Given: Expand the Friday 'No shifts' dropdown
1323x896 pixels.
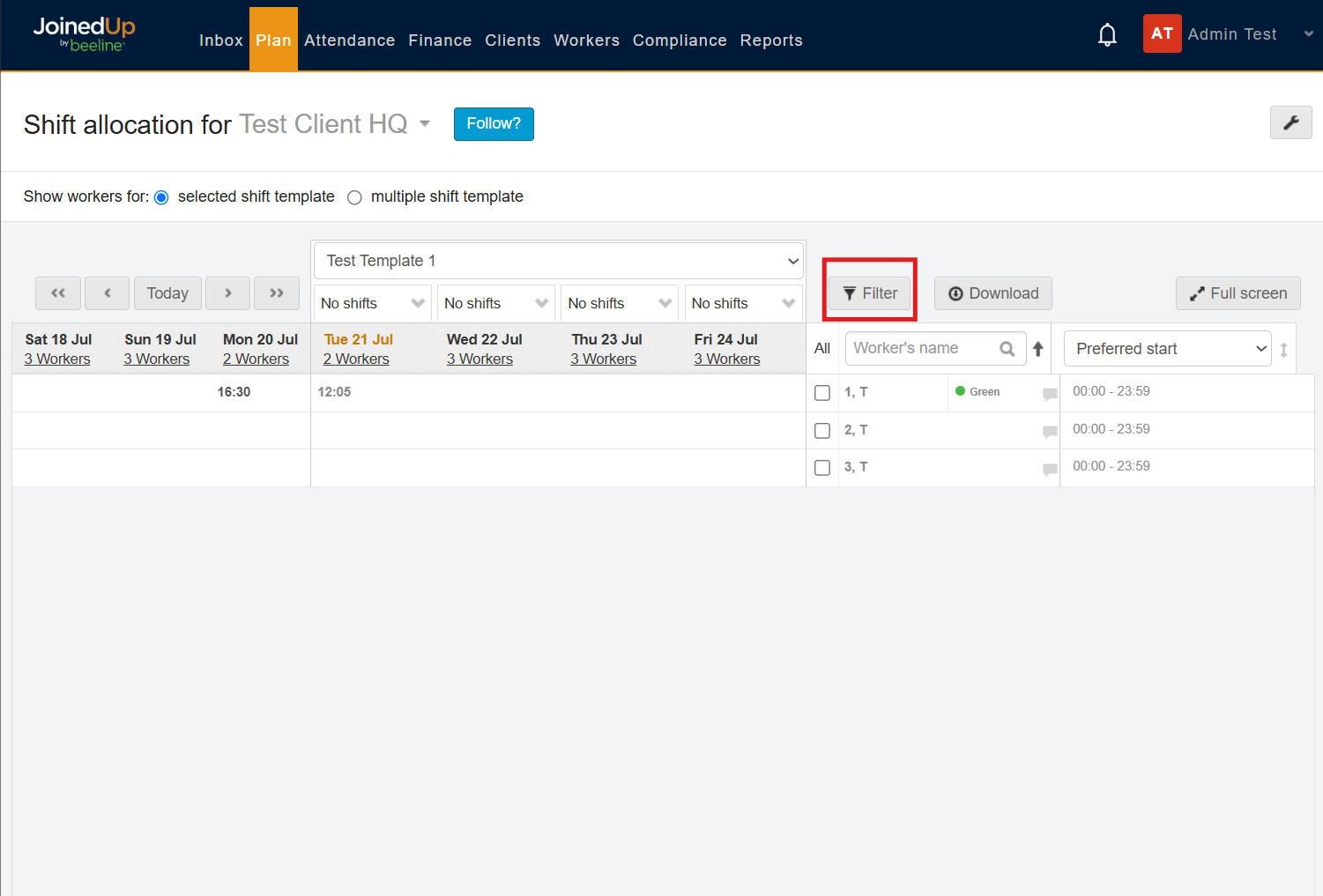Looking at the screenshot, I should tap(744, 303).
